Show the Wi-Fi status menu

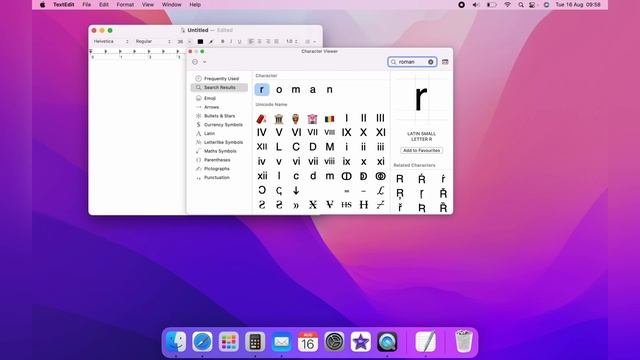pyautogui.click(x=507, y=5)
